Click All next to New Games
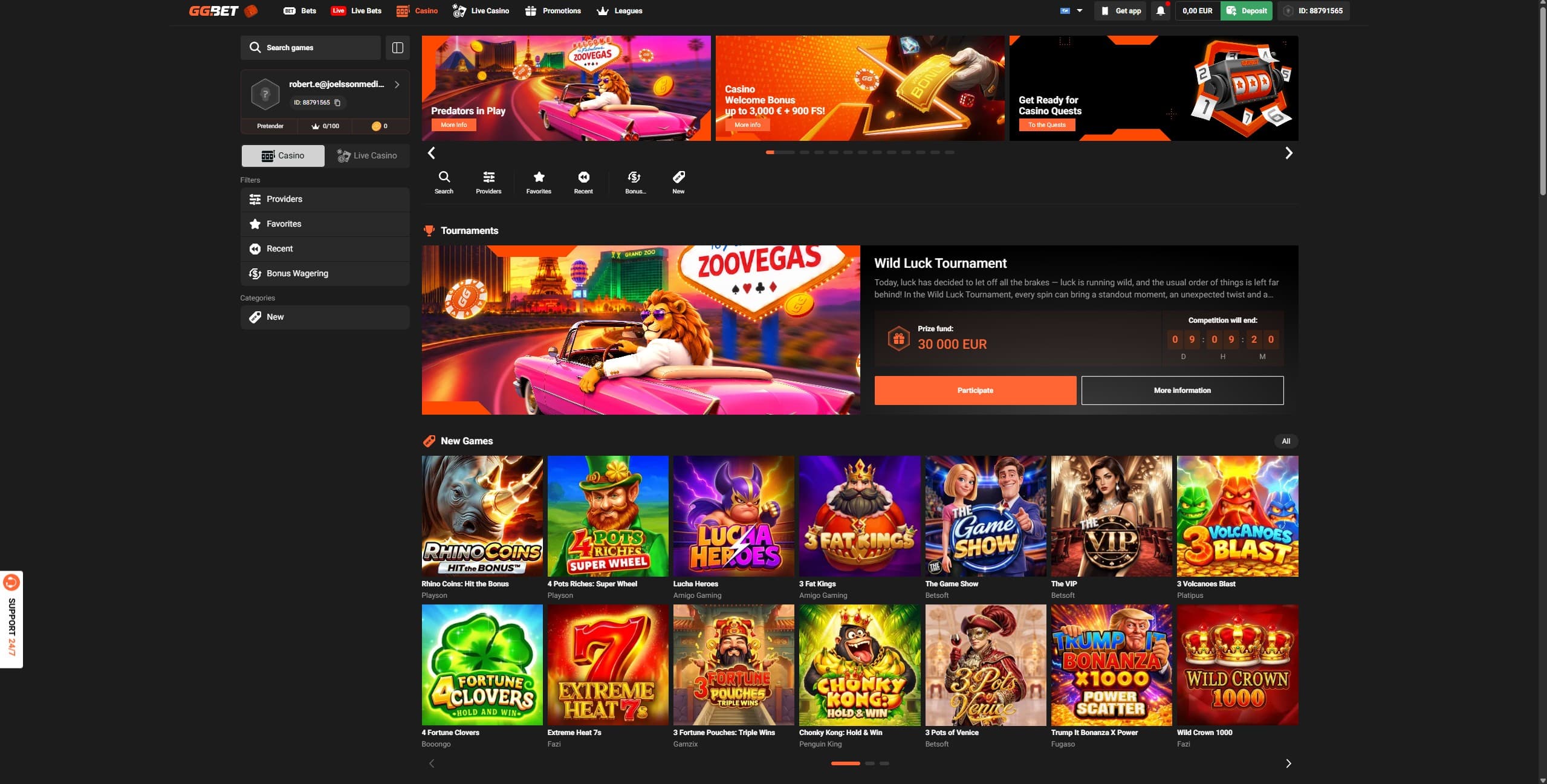1547x784 pixels. click(x=1286, y=441)
